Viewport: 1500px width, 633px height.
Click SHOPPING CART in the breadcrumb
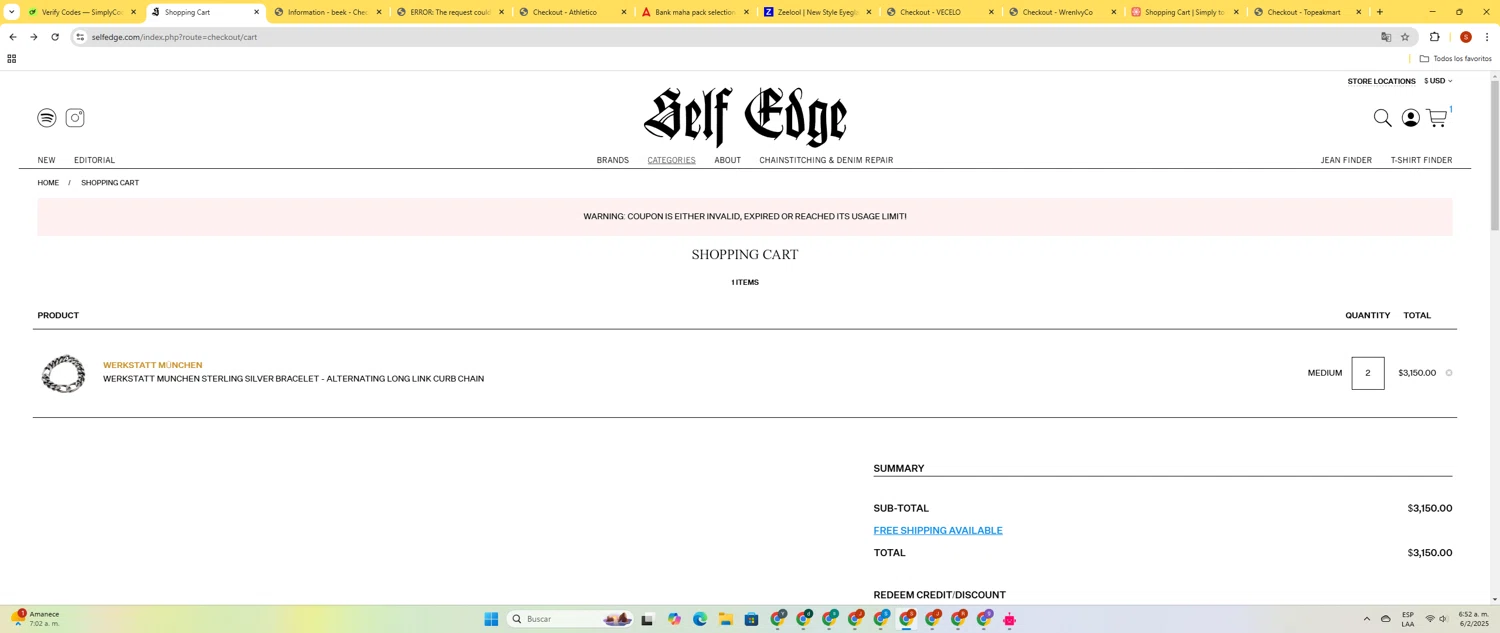coord(110,183)
